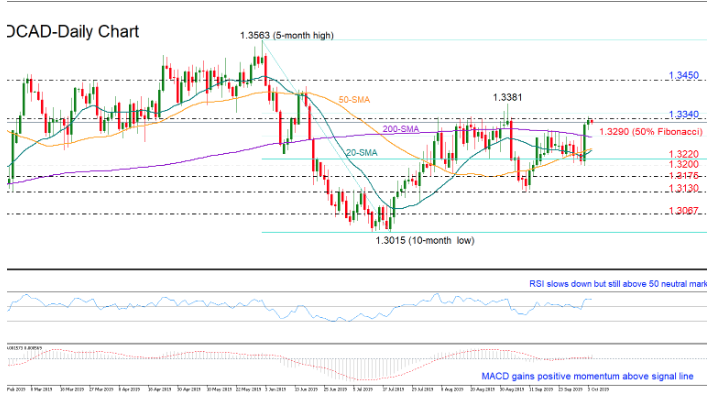This screenshot has width=717, height=403.
Task: Click the orange 50-SMA label
Action: point(354,100)
